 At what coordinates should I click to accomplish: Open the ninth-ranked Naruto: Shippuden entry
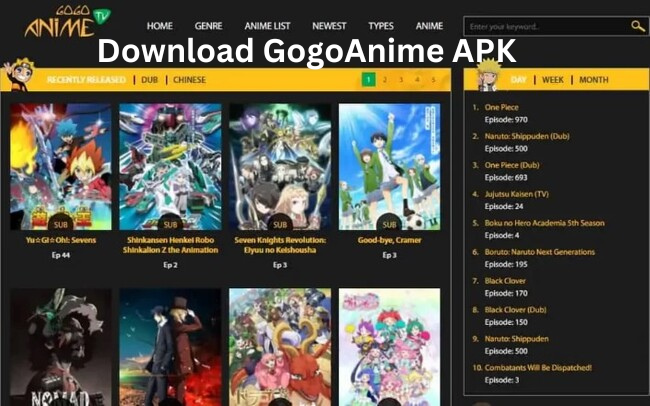coord(517,339)
